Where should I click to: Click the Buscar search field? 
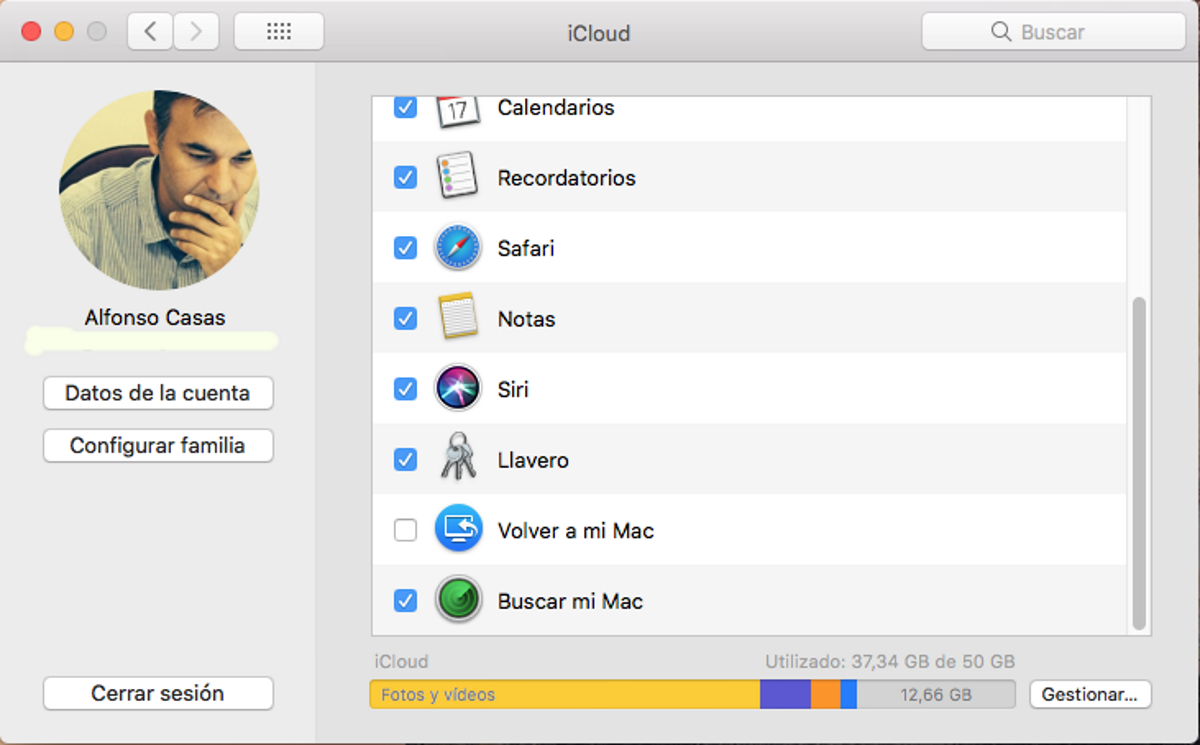[x=1053, y=32]
